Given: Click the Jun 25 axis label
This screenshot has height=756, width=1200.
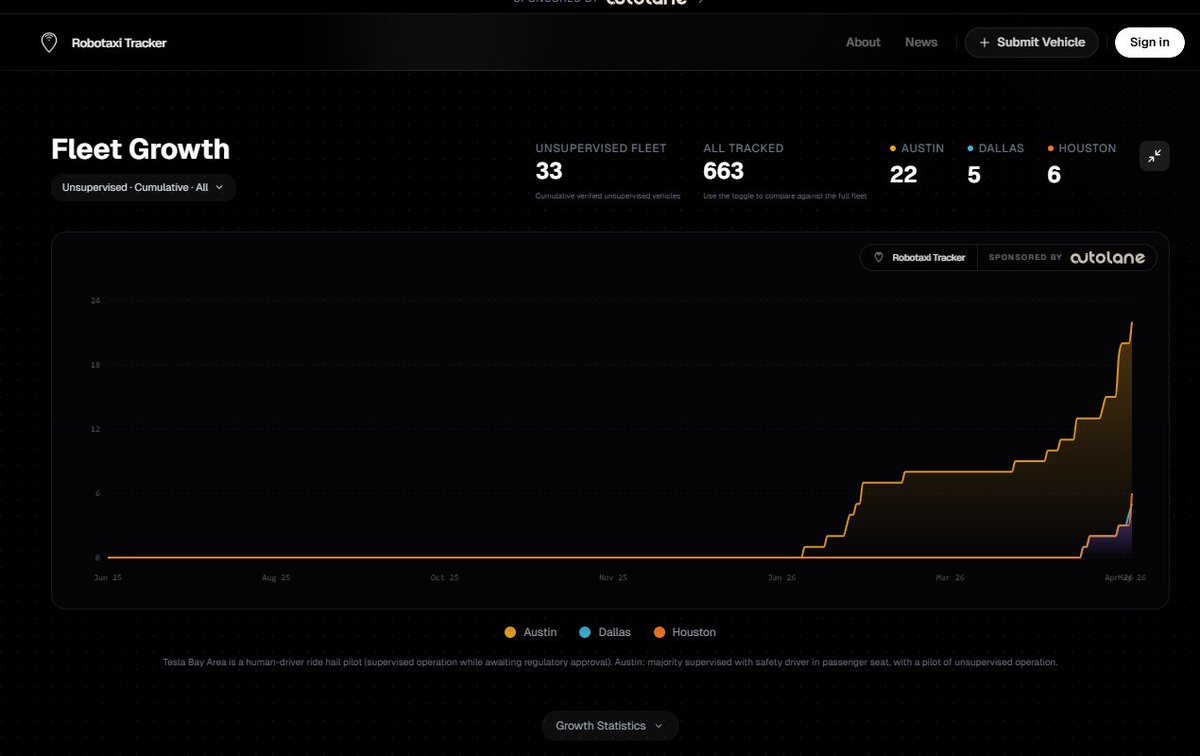Looking at the screenshot, I should coord(108,578).
